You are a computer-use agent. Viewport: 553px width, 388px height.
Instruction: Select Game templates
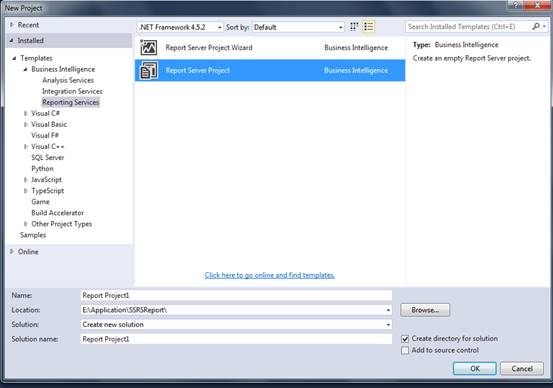[x=40, y=202]
